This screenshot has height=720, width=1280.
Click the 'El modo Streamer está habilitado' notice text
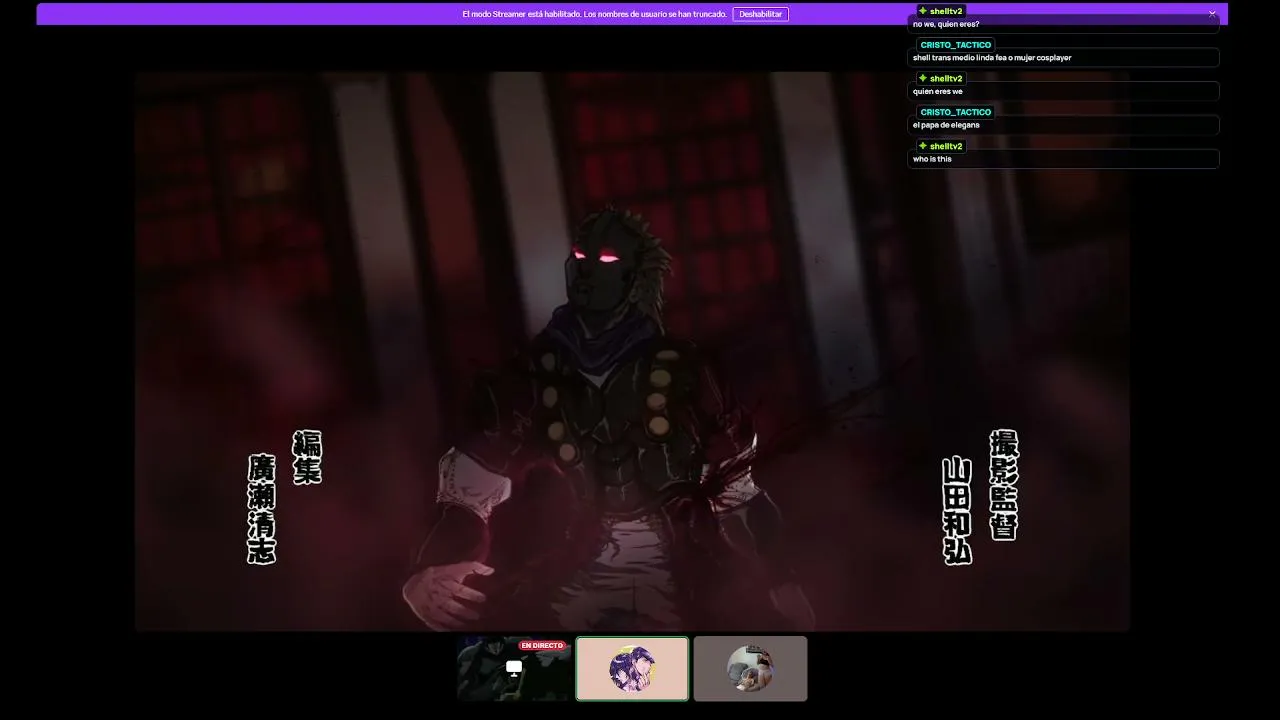[594, 14]
